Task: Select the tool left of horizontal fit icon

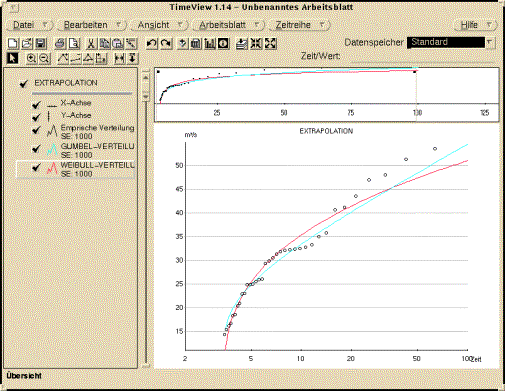Action: (101, 59)
